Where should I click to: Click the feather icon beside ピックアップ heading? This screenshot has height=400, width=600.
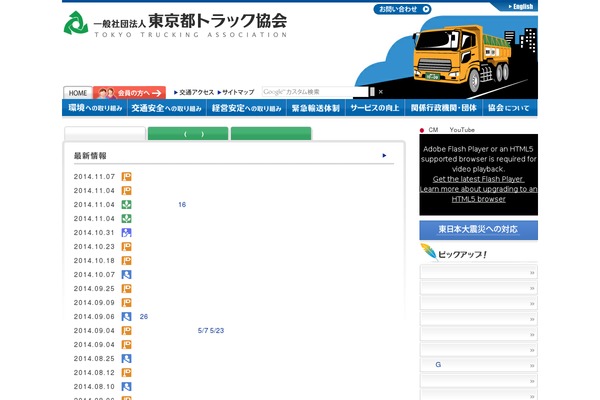428,252
